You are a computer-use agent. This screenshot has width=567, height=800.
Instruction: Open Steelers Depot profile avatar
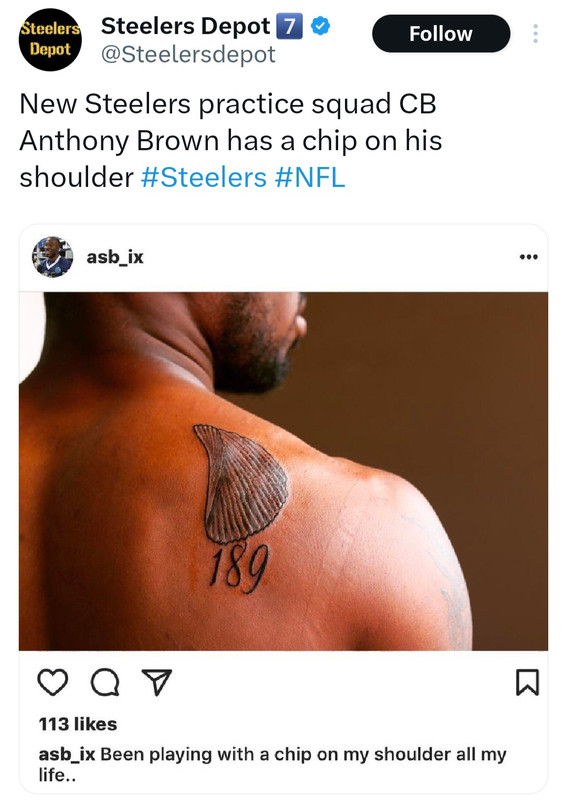pyautogui.click(x=50, y=39)
